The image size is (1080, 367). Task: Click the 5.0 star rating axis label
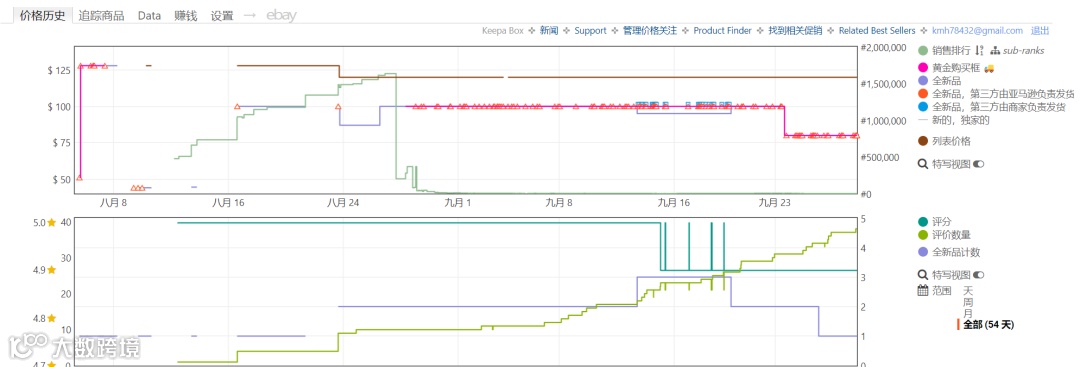[46, 222]
